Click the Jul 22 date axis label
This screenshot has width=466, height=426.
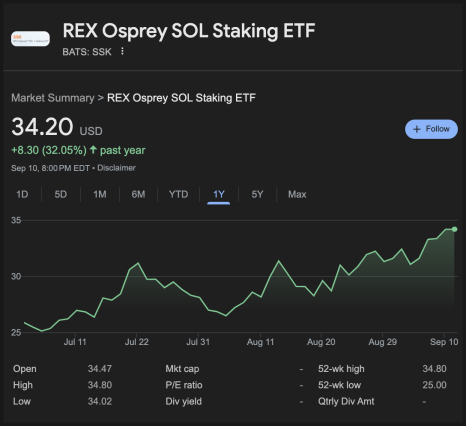pos(137,342)
